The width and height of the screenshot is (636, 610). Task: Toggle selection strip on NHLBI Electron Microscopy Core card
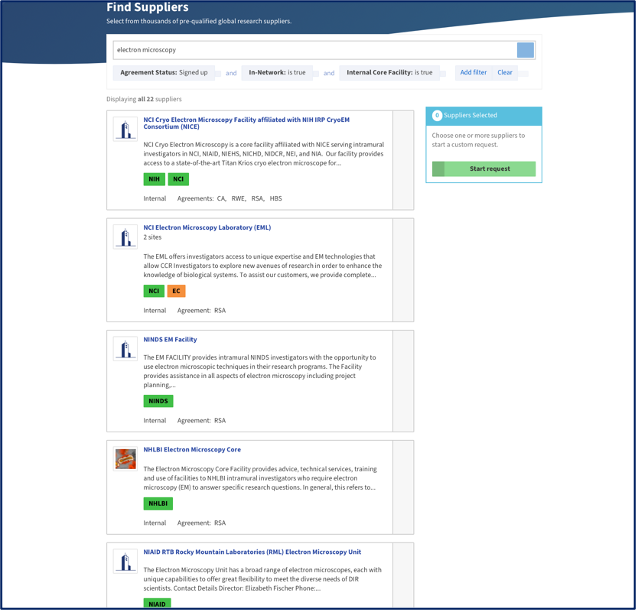pos(403,487)
